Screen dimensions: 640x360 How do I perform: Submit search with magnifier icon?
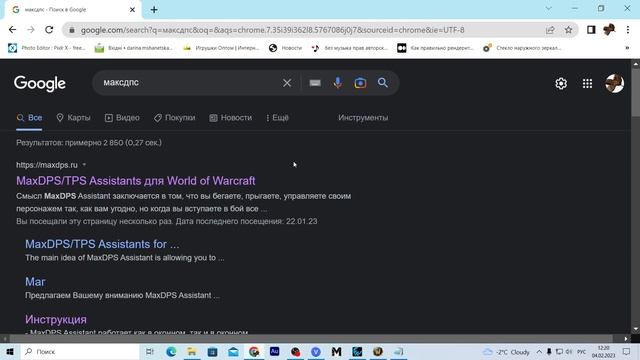coord(382,83)
